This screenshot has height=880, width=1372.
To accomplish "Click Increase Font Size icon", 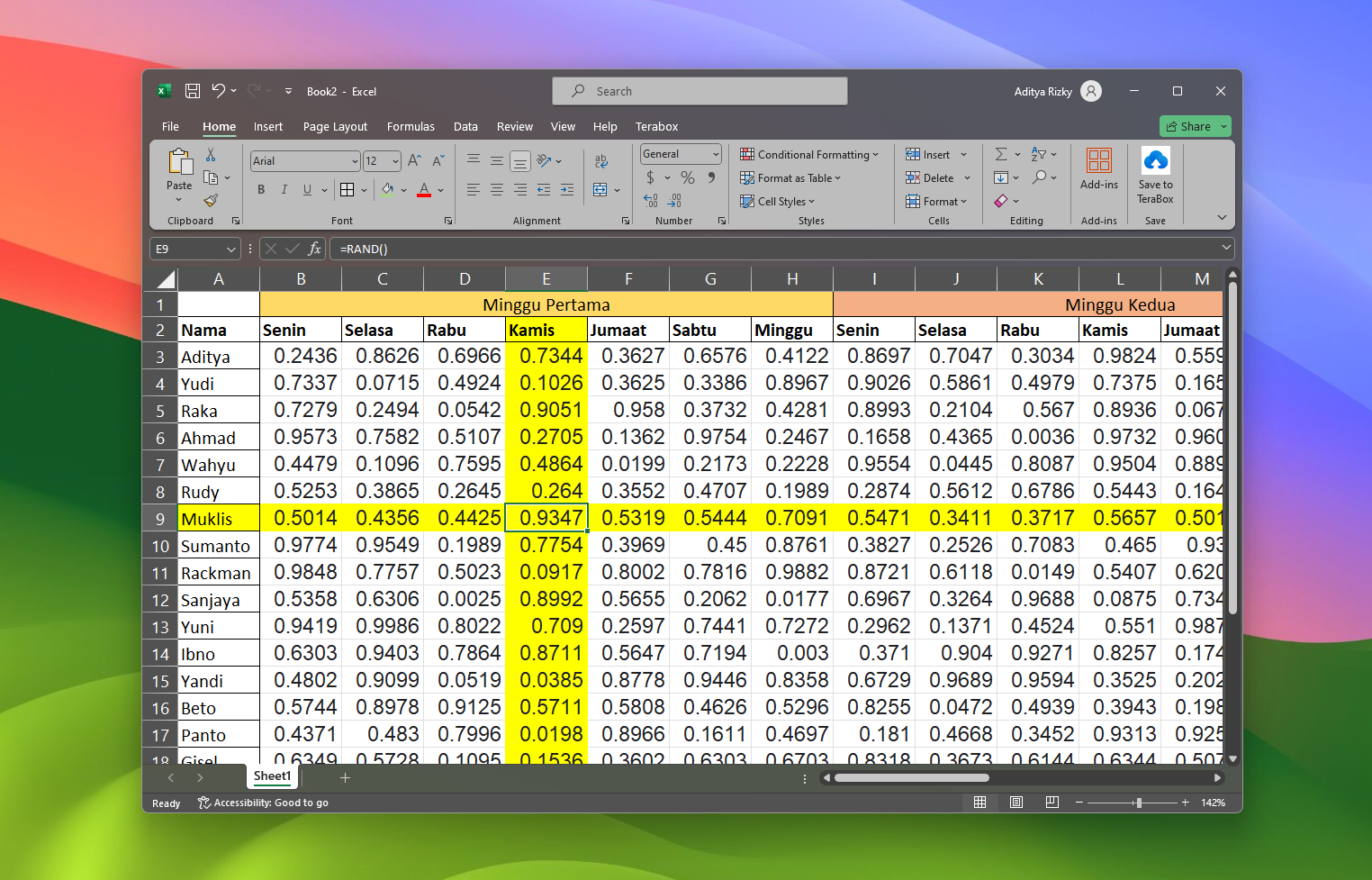I will 414,161.
